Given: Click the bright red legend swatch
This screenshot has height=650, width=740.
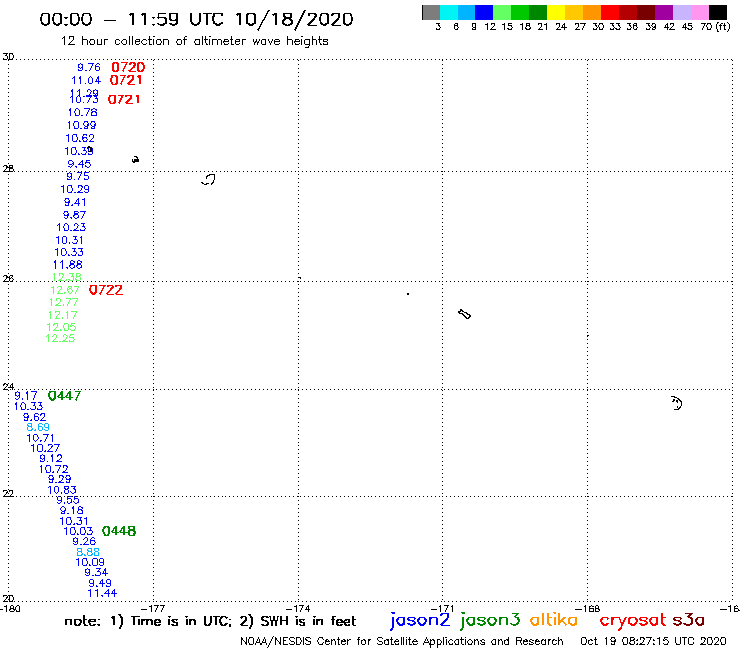Looking at the screenshot, I should point(610,12).
